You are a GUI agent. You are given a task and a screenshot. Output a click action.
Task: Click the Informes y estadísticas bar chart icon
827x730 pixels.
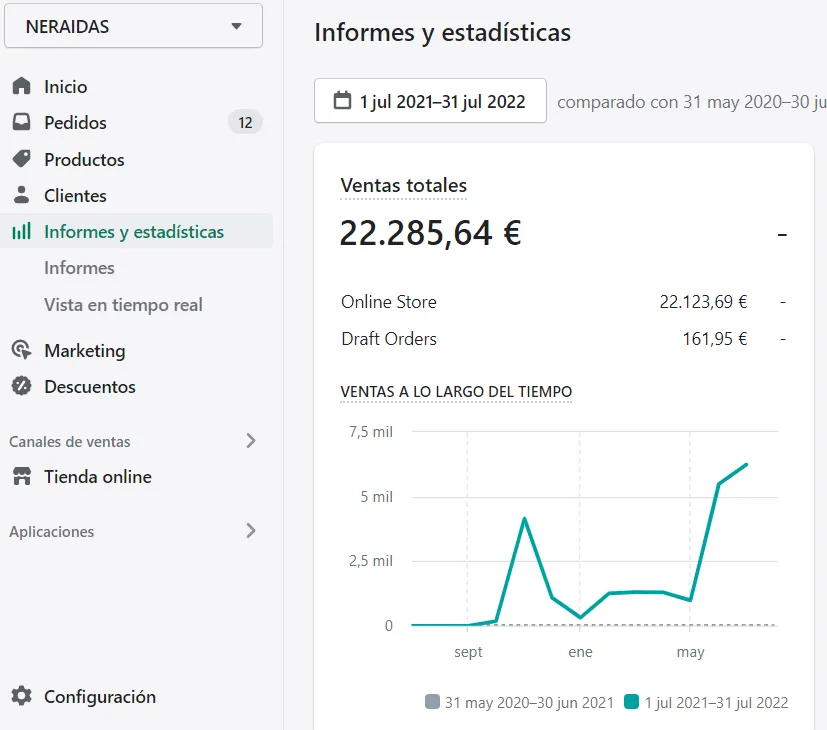(21, 232)
